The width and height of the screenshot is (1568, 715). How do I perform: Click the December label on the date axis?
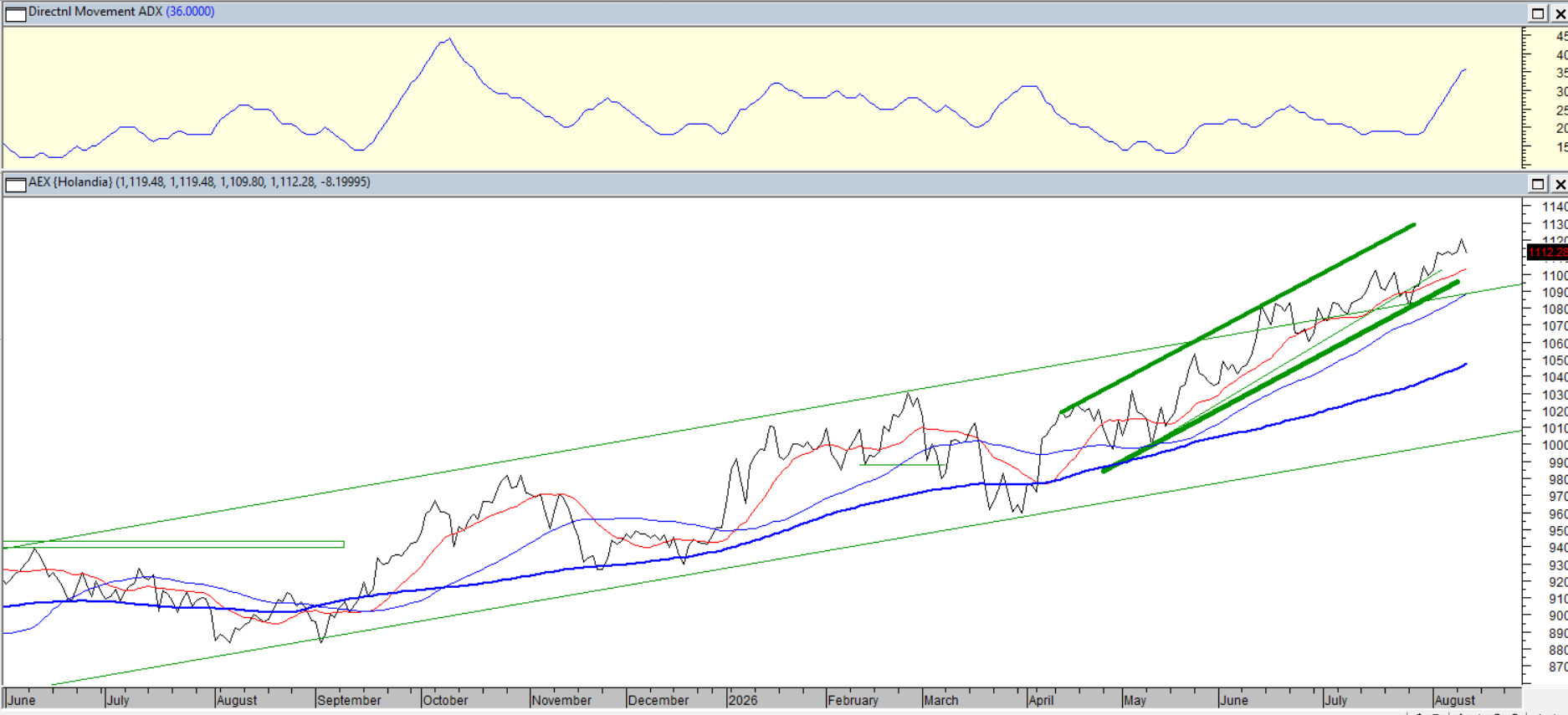(658, 700)
